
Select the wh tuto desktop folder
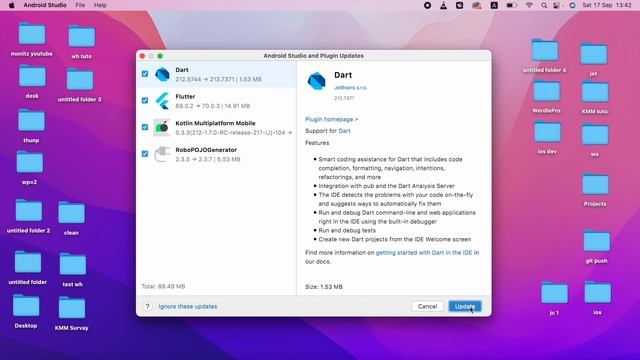click(x=82, y=37)
